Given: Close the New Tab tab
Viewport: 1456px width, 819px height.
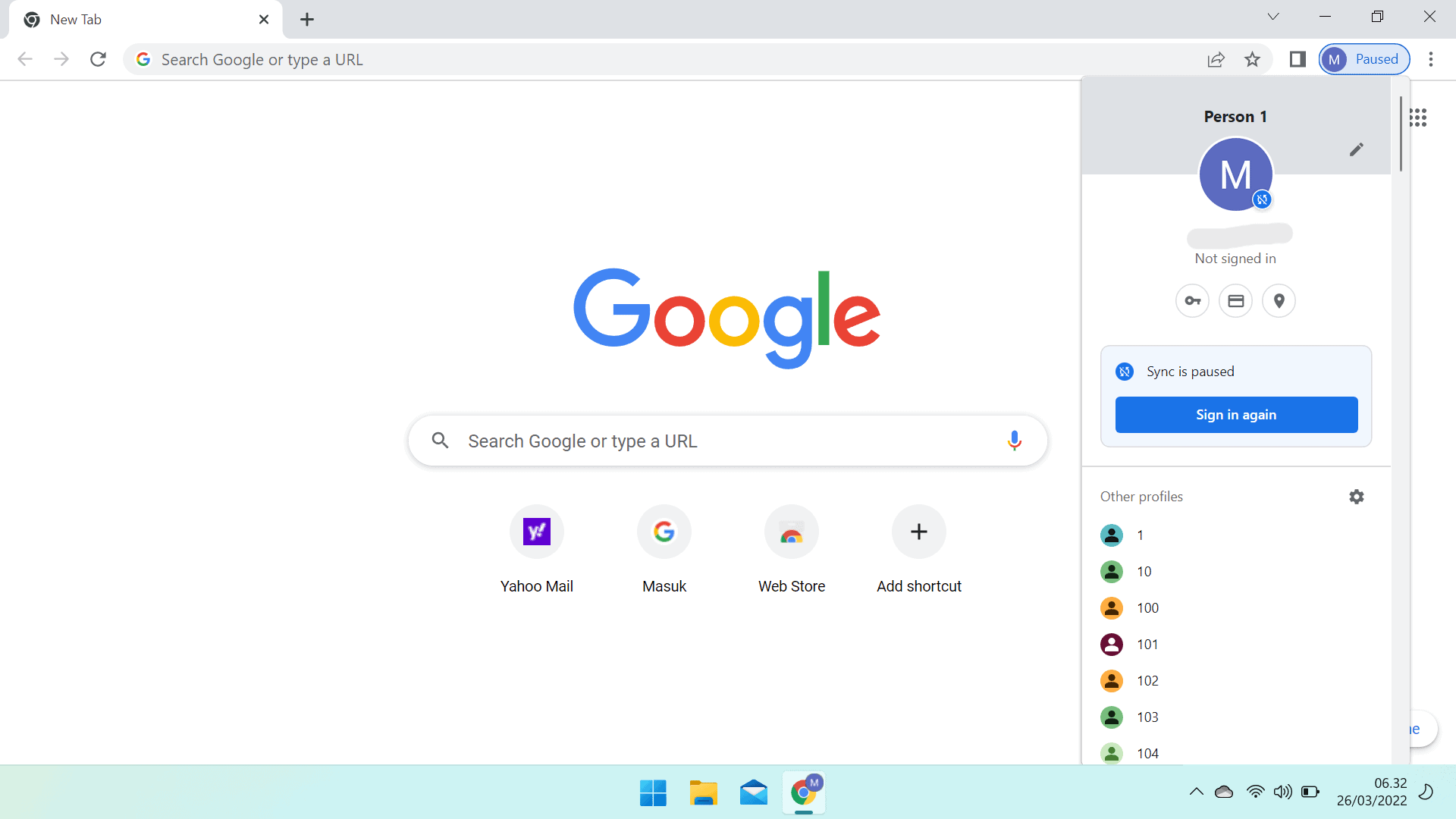Looking at the screenshot, I should click(x=264, y=20).
